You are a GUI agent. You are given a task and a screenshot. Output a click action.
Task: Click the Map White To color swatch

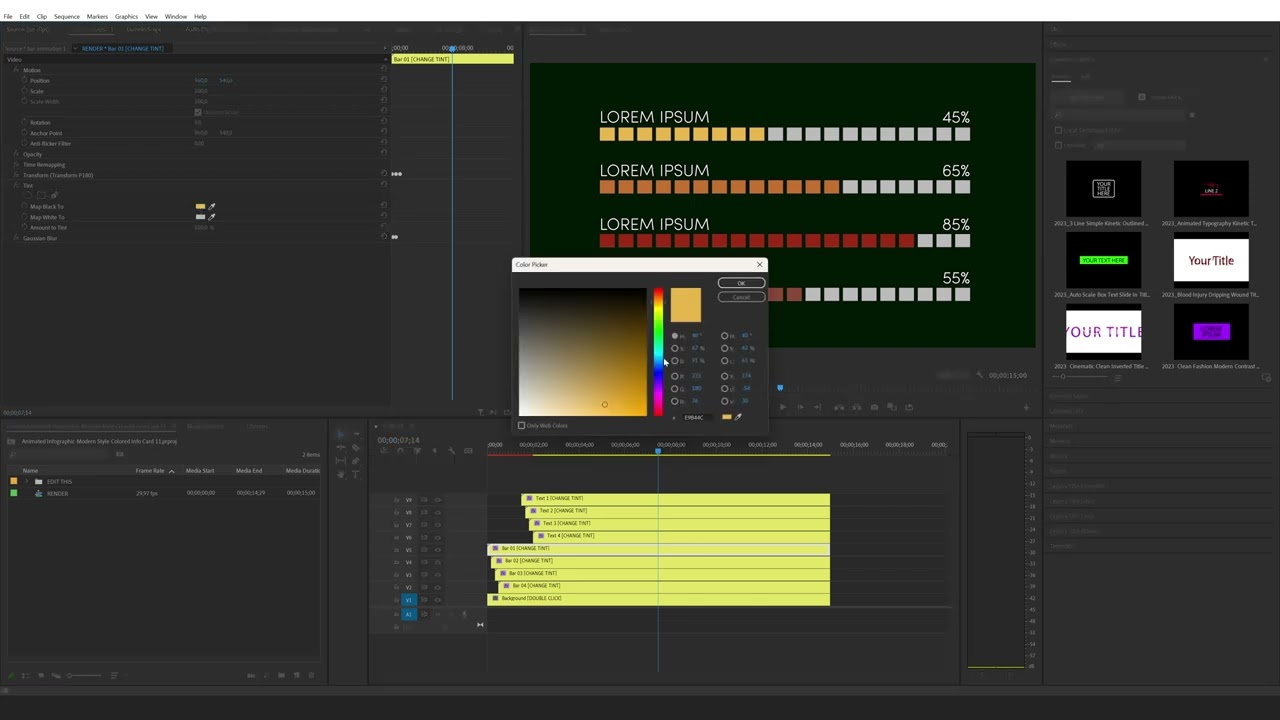click(x=200, y=217)
